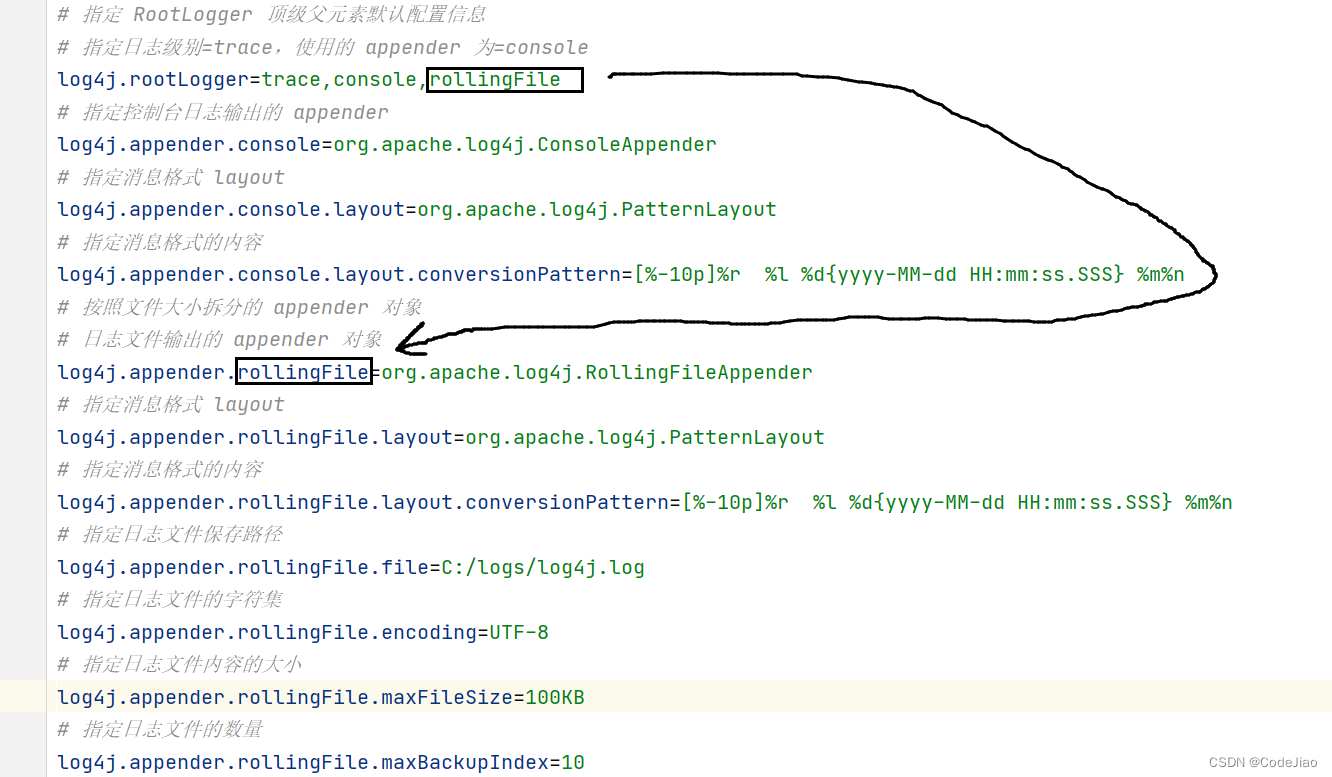Click the 'log4j.appender.rollingFile.maxFileSize' key

point(285,698)
